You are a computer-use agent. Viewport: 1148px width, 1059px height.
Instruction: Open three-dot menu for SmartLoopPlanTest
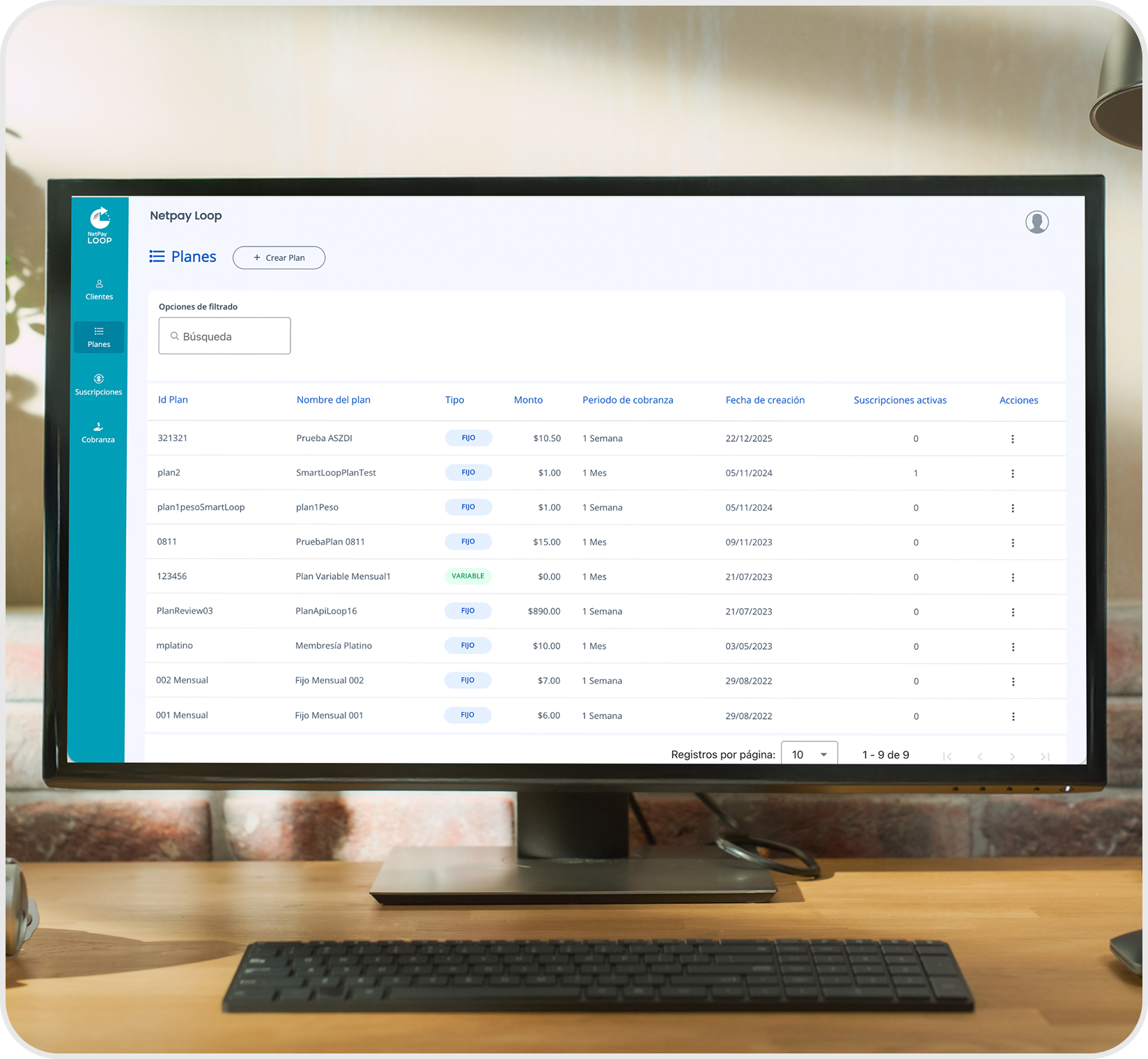pyautogui.click(x=1012, y=474)
